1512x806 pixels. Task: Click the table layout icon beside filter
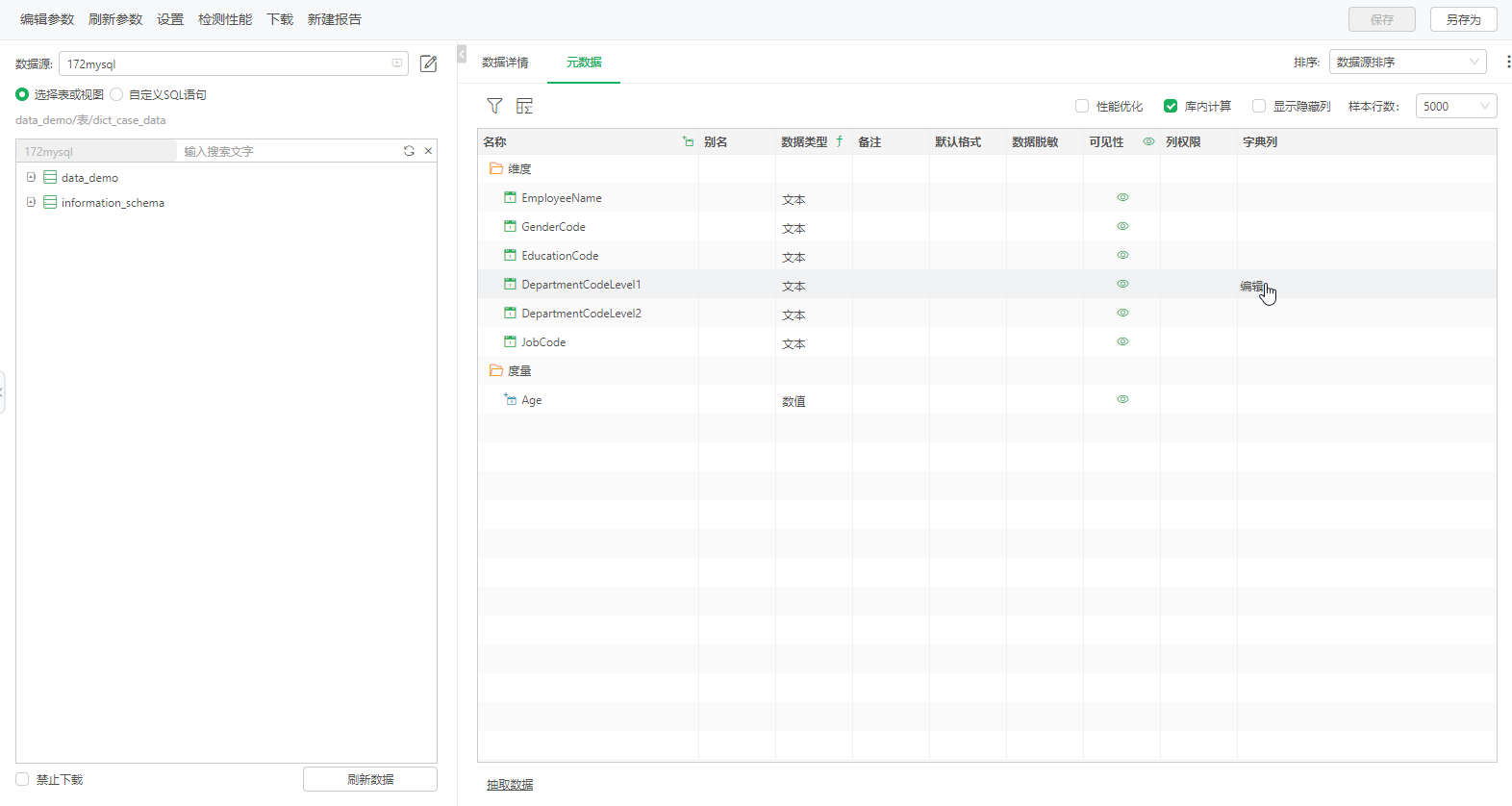tap(524, 106)
